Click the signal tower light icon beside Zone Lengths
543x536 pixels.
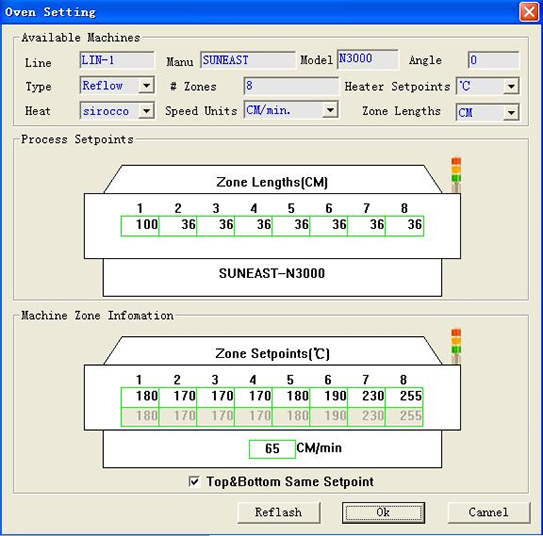456,175
